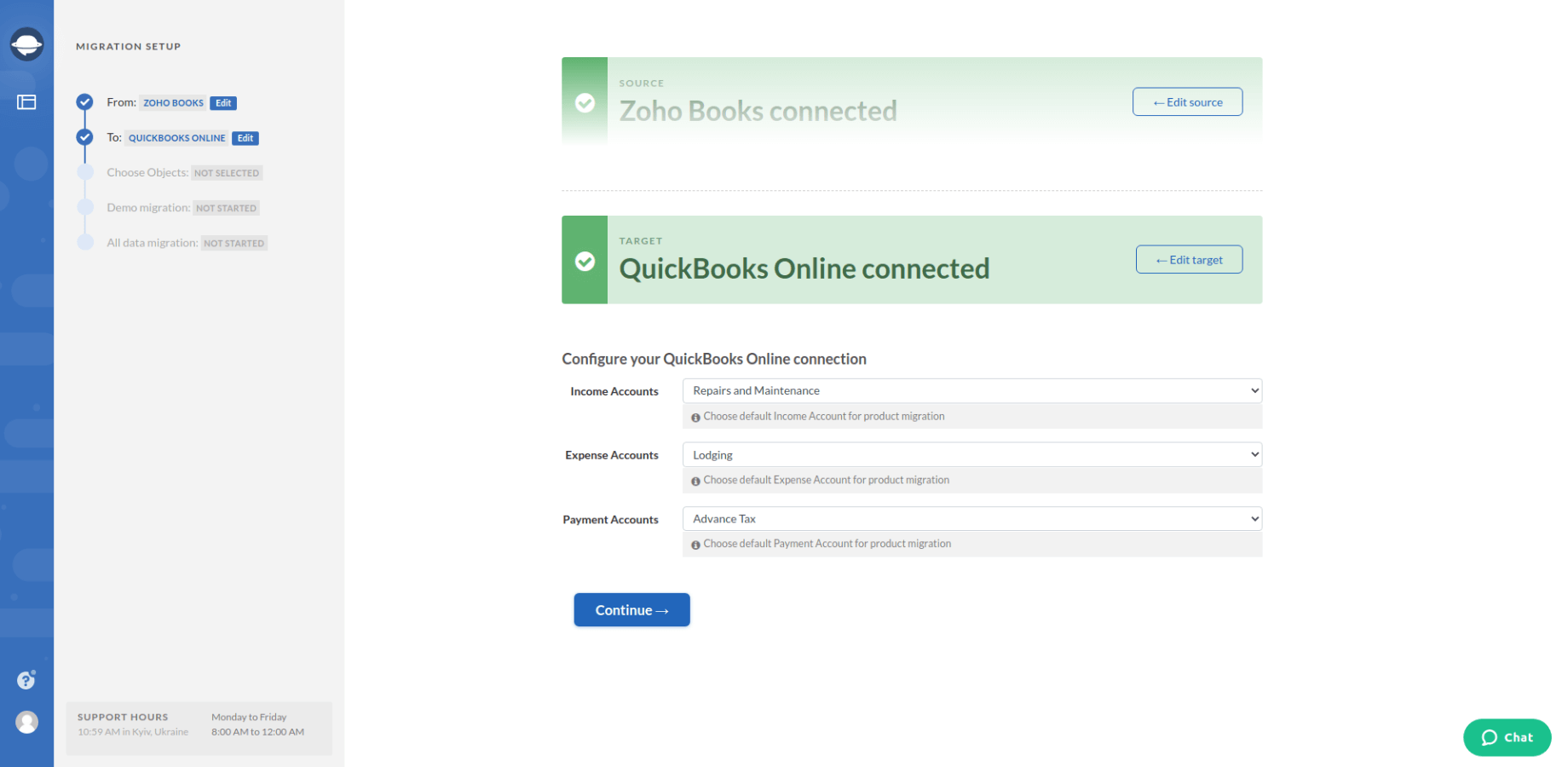Click the ZOHO BOOKS source tag
Viewport: 1568px width, 767px height.
(x=173, y=103)
